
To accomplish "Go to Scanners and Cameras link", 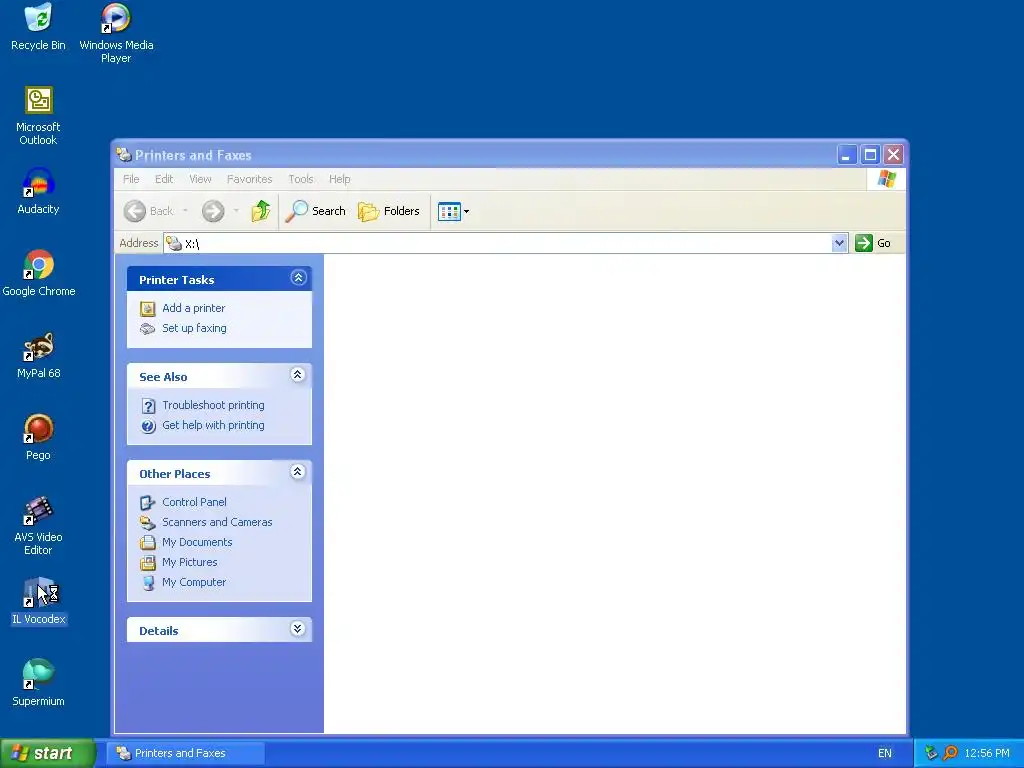I will [x=217, y=522].
